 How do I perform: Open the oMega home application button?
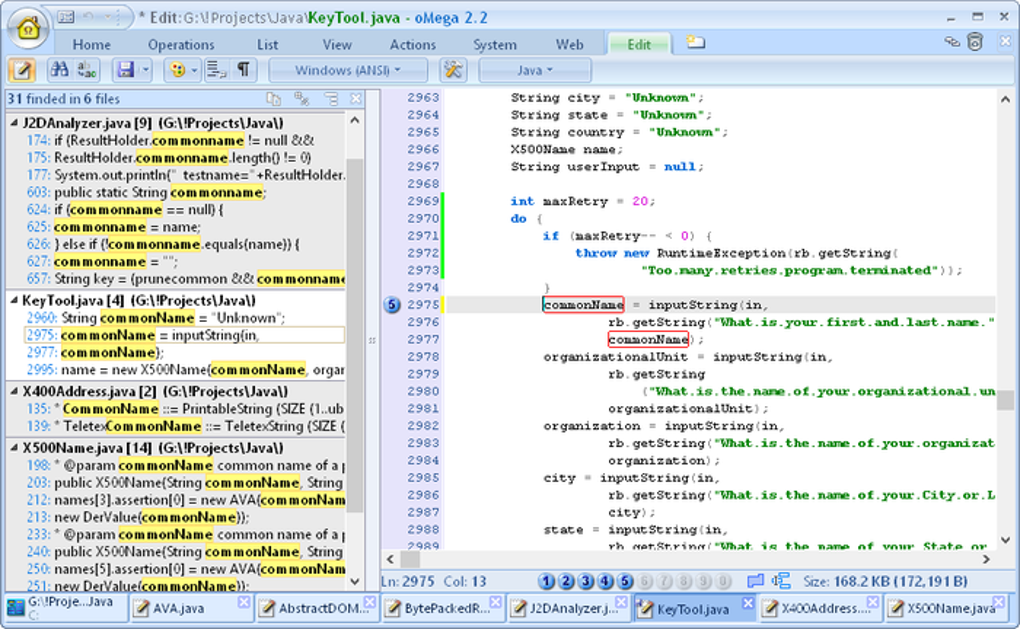tap(28, 29)
